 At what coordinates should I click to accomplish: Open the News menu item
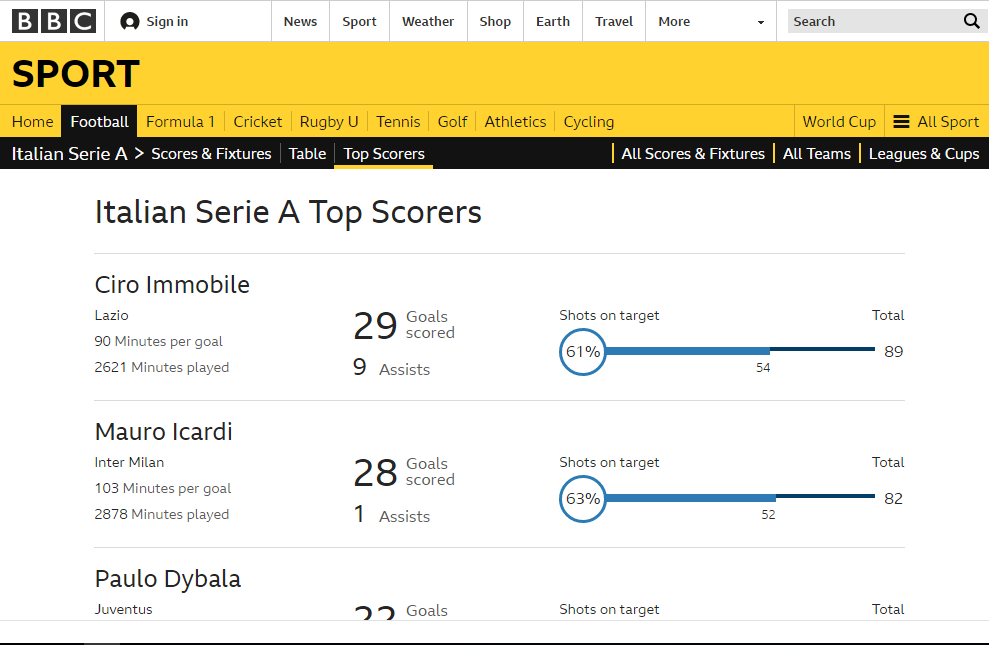pos(300,21)
